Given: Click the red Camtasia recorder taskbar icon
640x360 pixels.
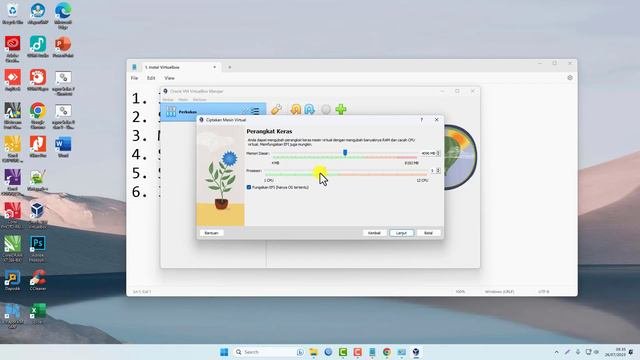Looking at the screenshot, I should coord(358,352).
